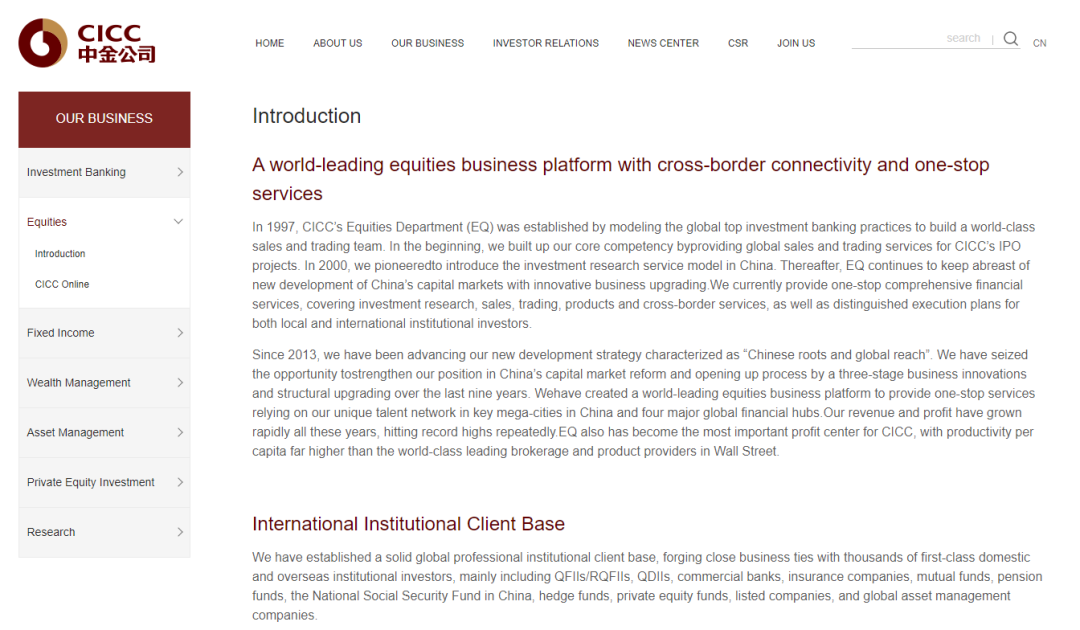The image size is (1080, 630).
Task: Click the OUR BUSINESS sidebar header
Action: pyautogui.click(x=104, y=119)
